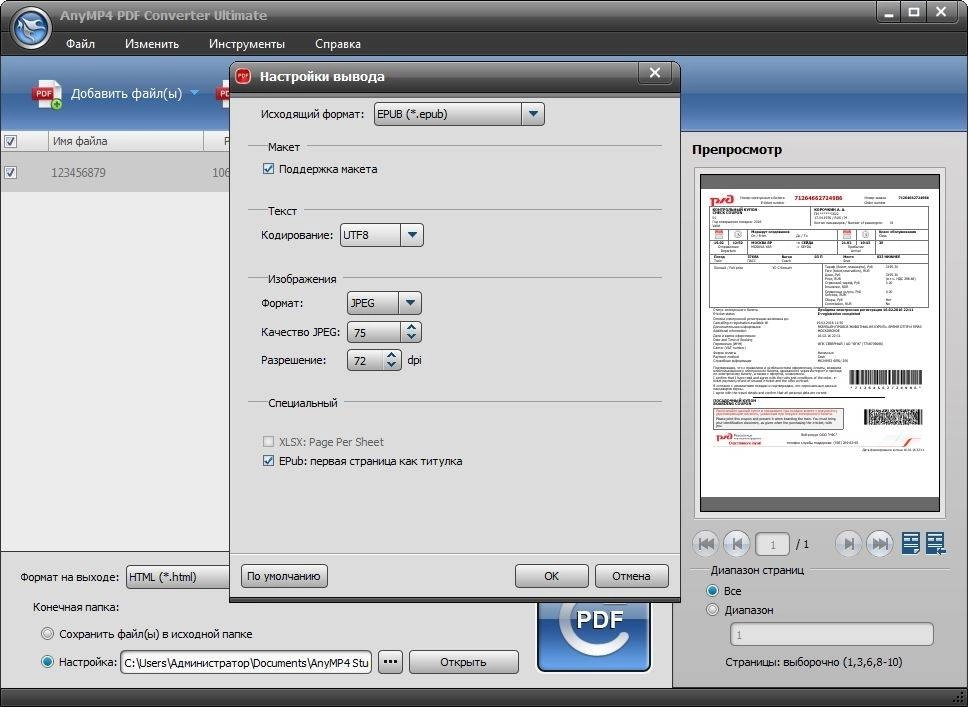
Task: Open the Инструменты menu
Action: coord(247,44)
